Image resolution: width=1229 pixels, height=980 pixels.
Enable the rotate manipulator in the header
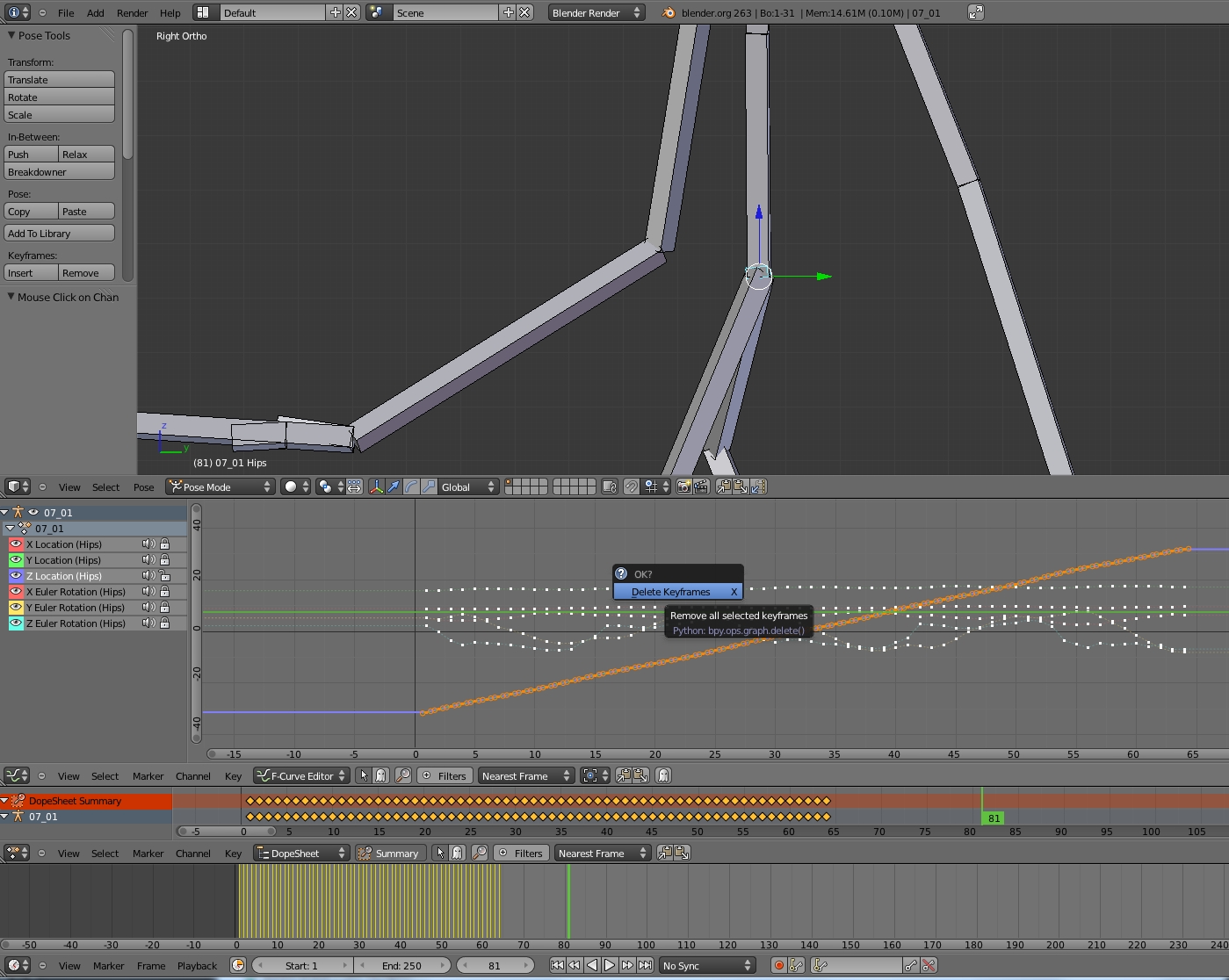(410, 486)
